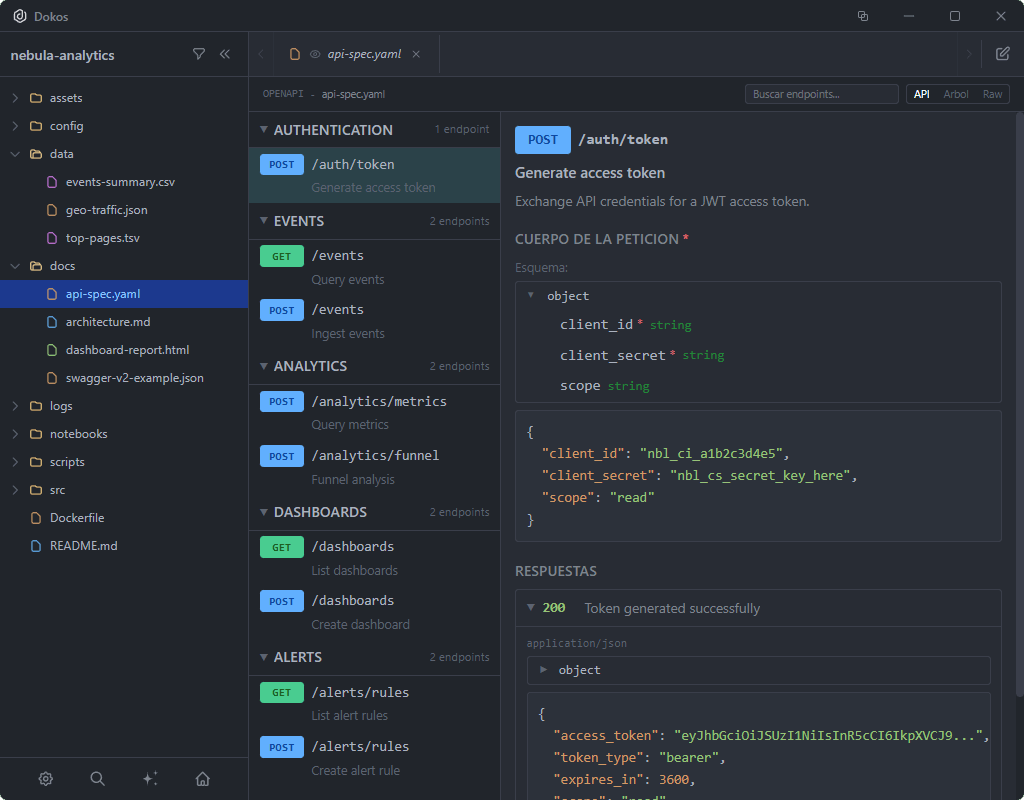Open the project filter funnel icon

[x=199, y=55]
